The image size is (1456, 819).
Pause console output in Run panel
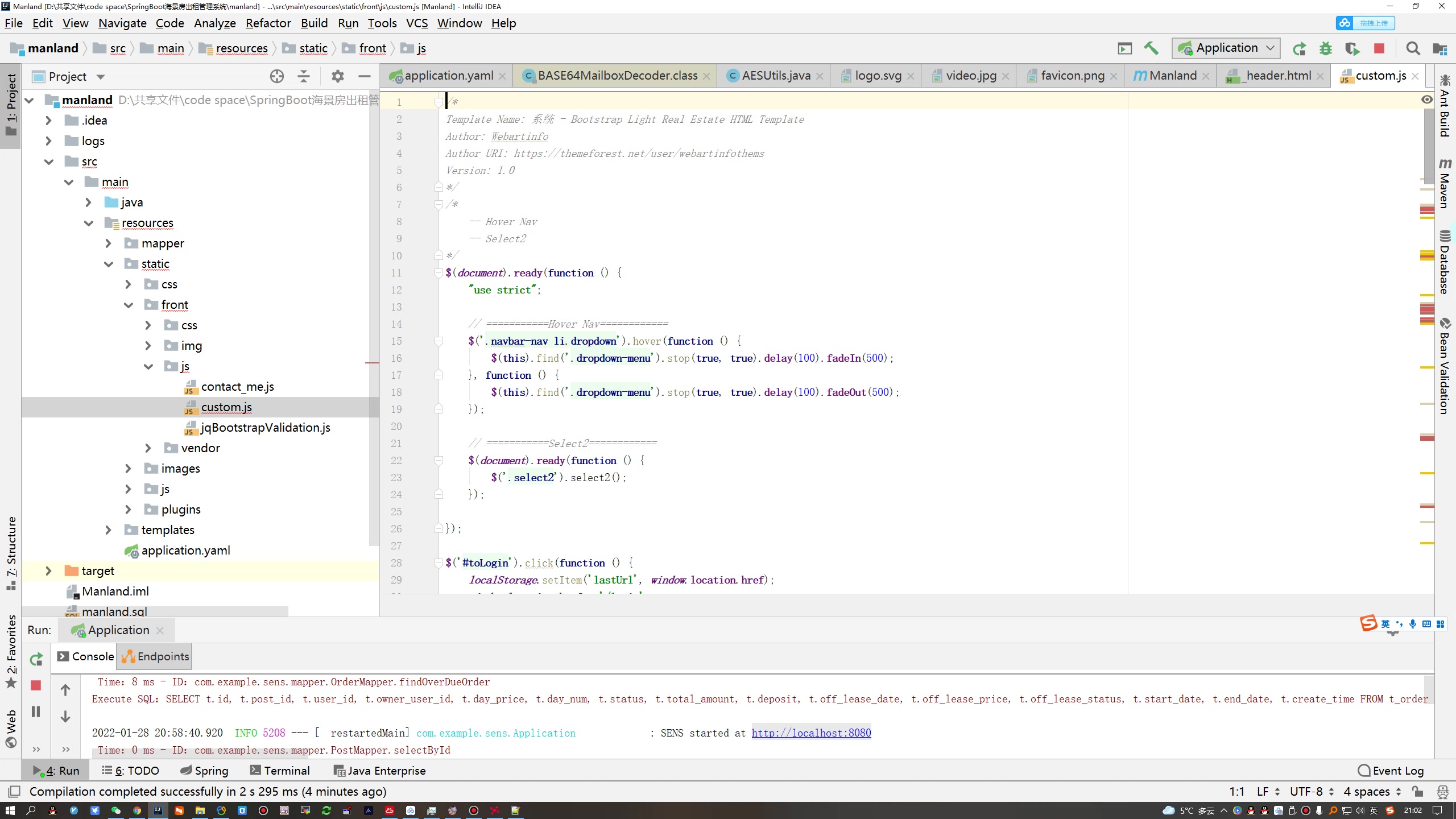coord(36,712)
